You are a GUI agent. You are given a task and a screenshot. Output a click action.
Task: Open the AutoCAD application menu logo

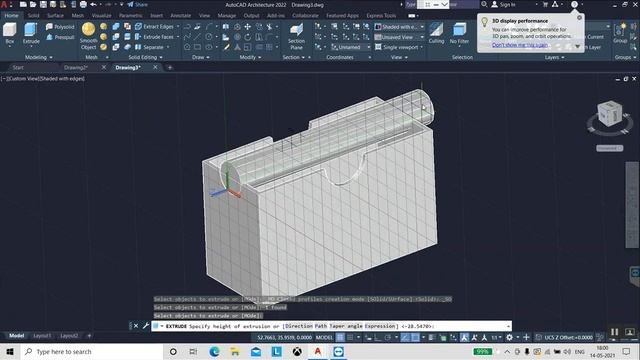pyautogui.click(x=5, y=5)
